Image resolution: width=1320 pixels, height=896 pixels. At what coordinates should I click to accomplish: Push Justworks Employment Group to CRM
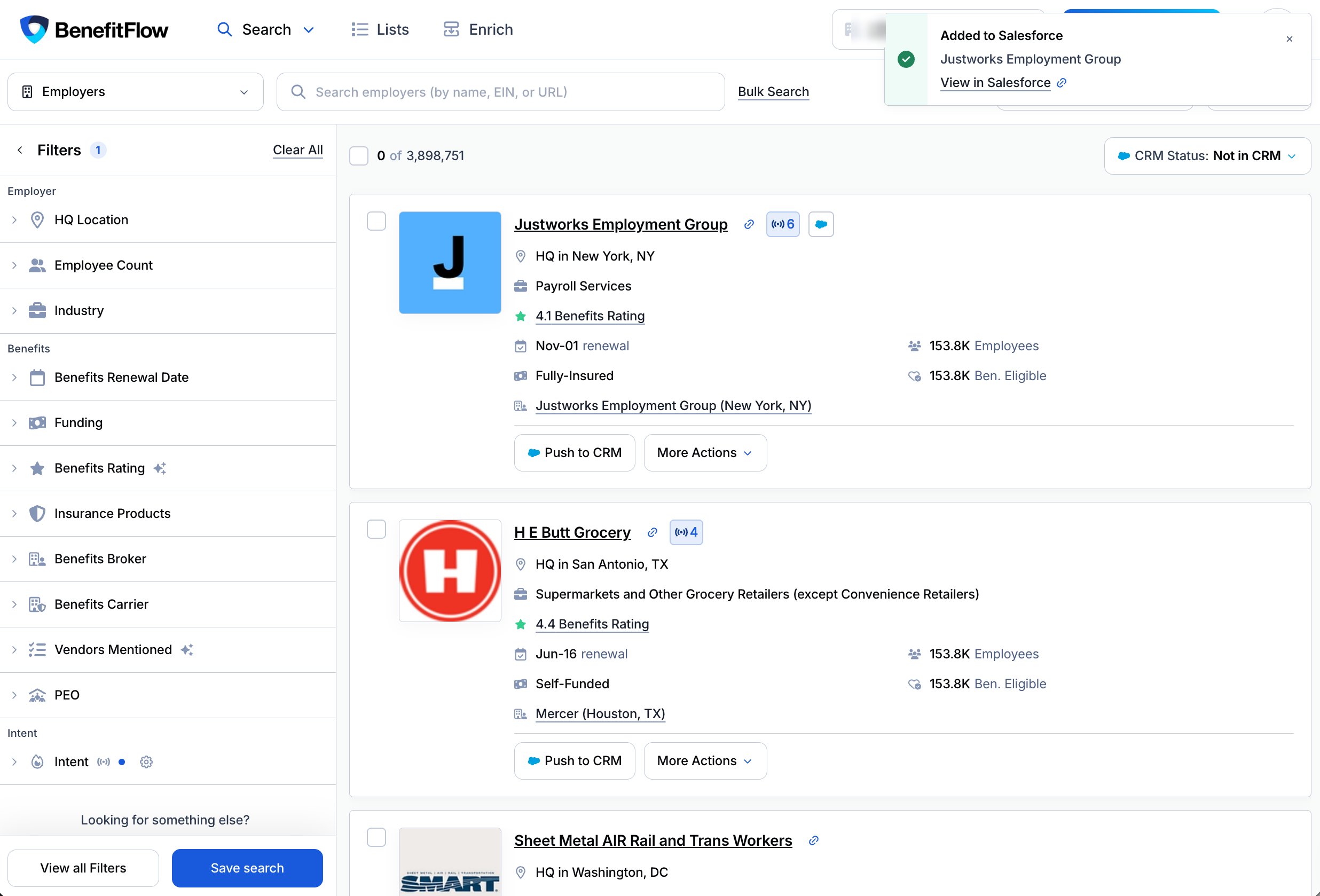click(574, 453)
